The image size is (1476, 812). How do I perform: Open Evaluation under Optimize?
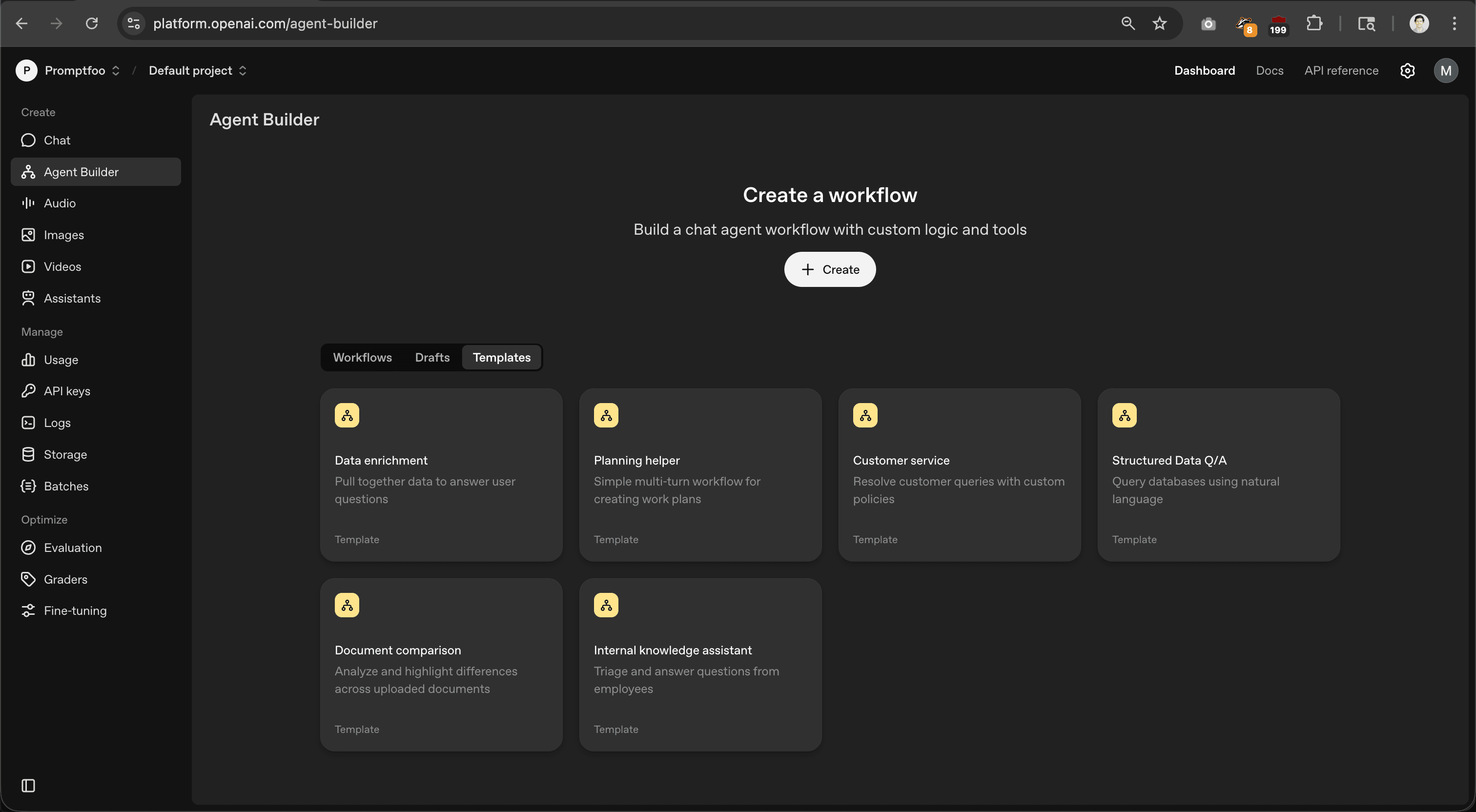pyautogui.click(x=73, y=547)
